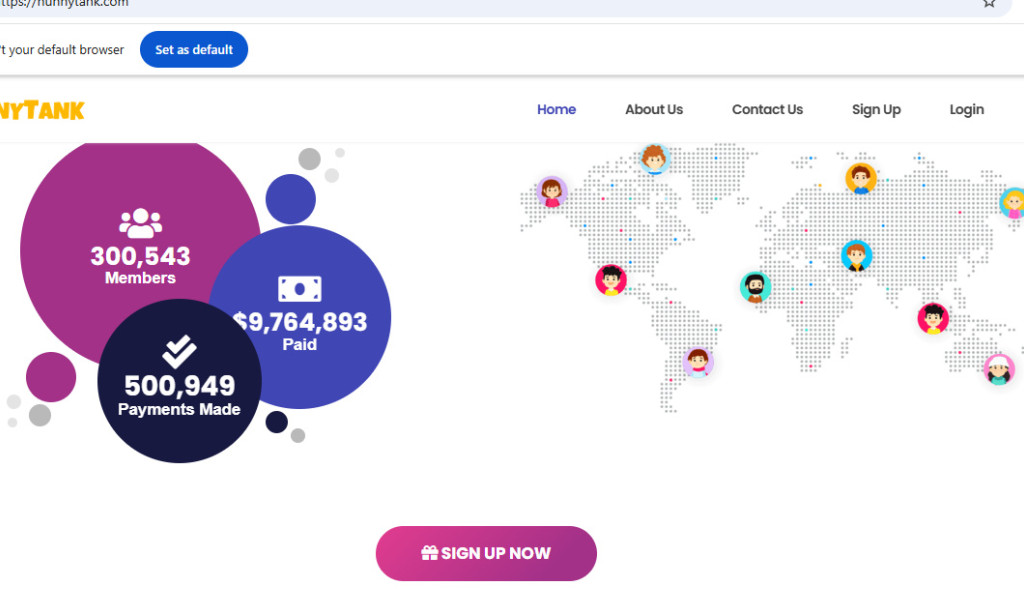Open the Home tab in navigation

pos(556,109)
